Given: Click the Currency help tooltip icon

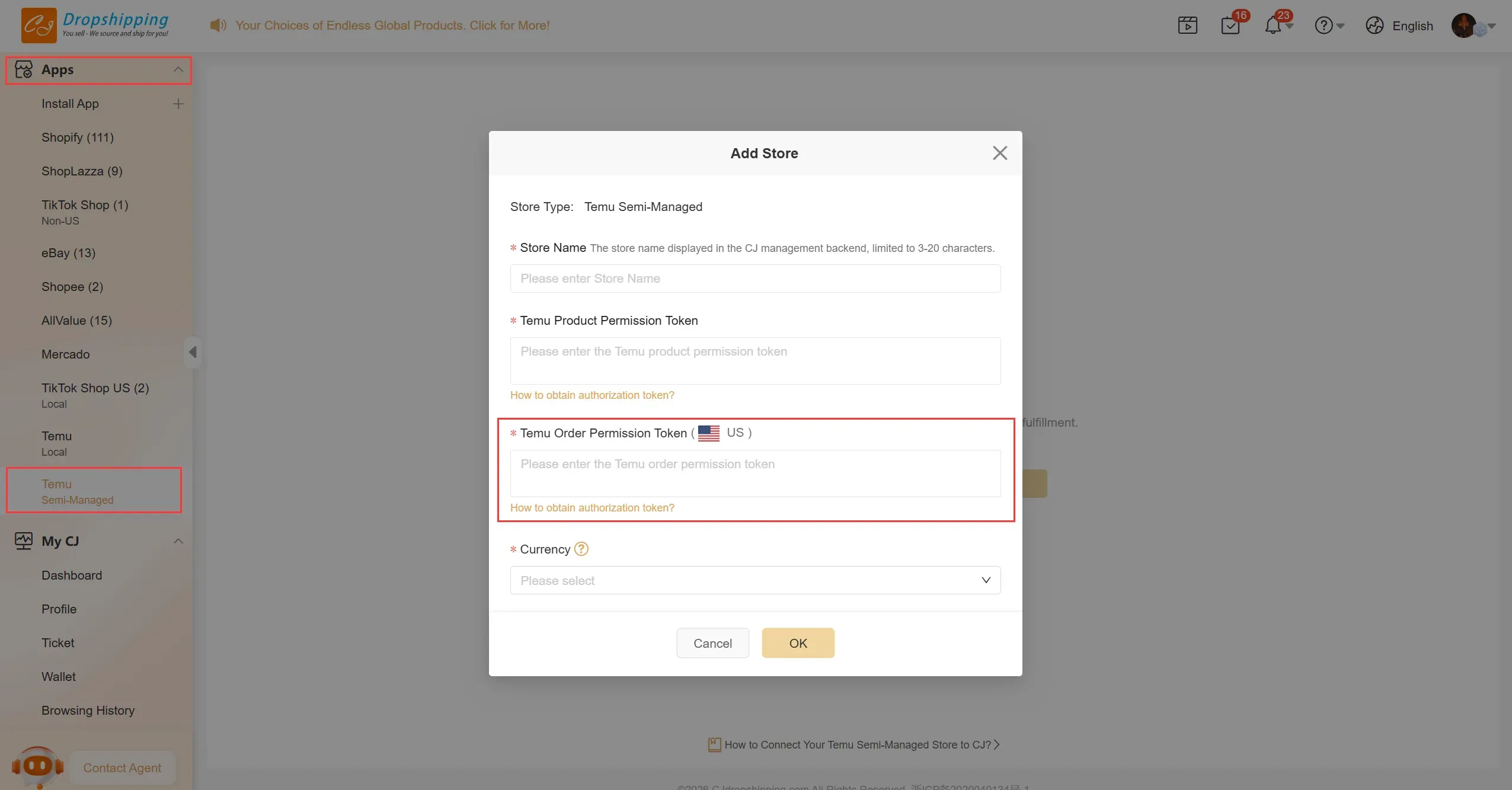Looking at the screenshot, I should [x=581, y=549].
